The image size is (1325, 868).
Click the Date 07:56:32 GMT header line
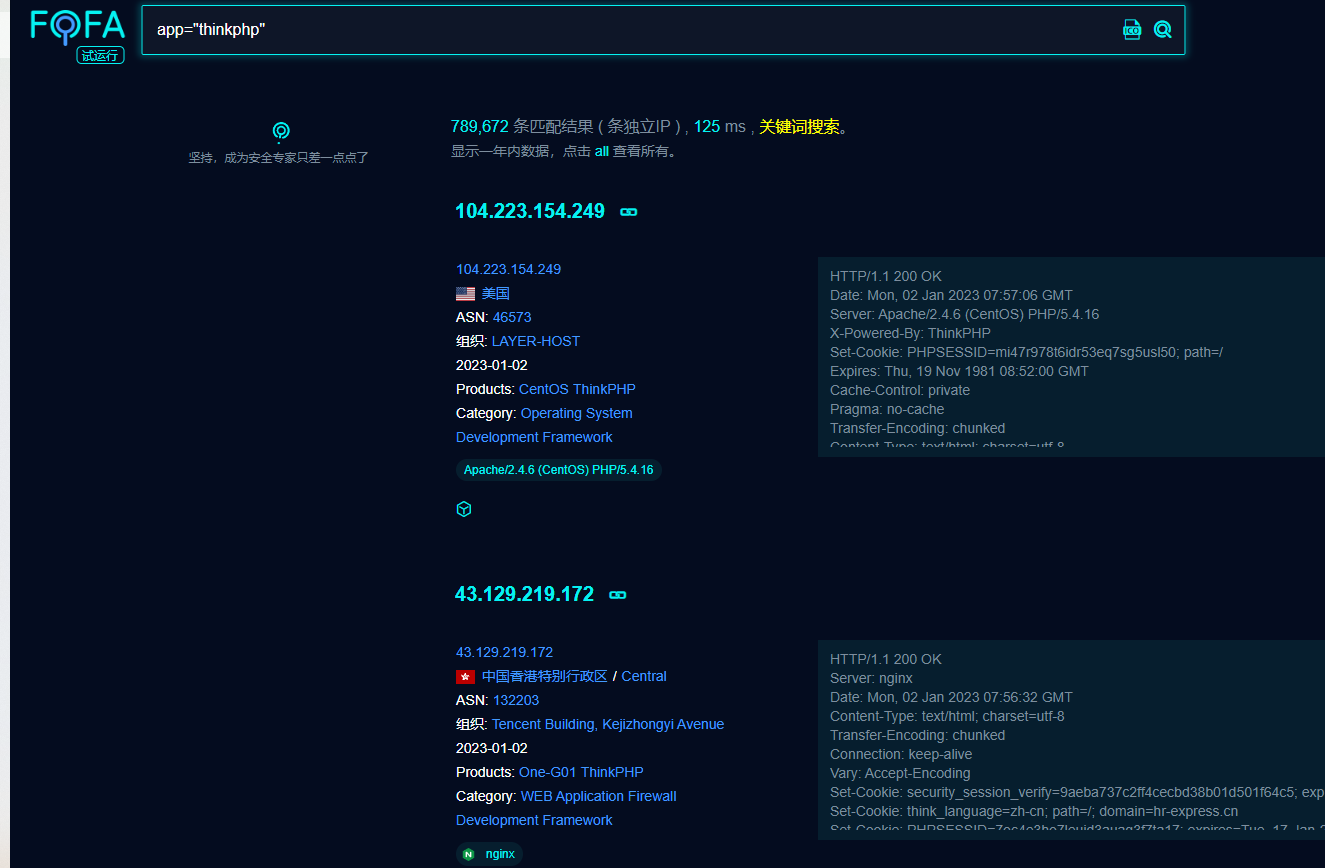click(951, 697)
